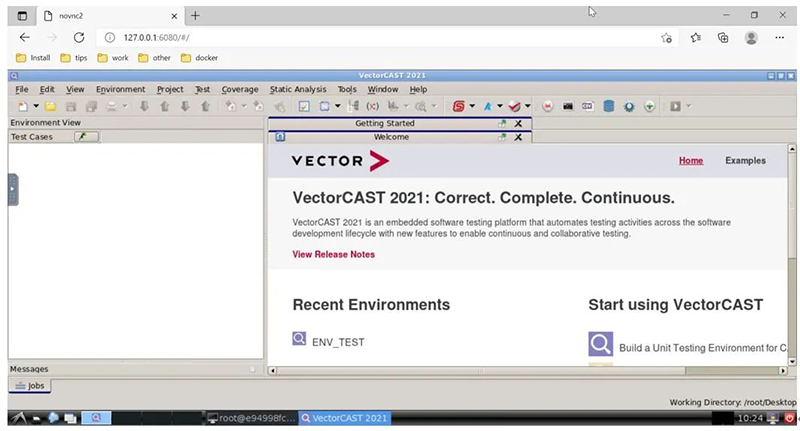Click the Home link on the Welcome page
This screenshot has width=800, height=431.
[x=691, y=161]
